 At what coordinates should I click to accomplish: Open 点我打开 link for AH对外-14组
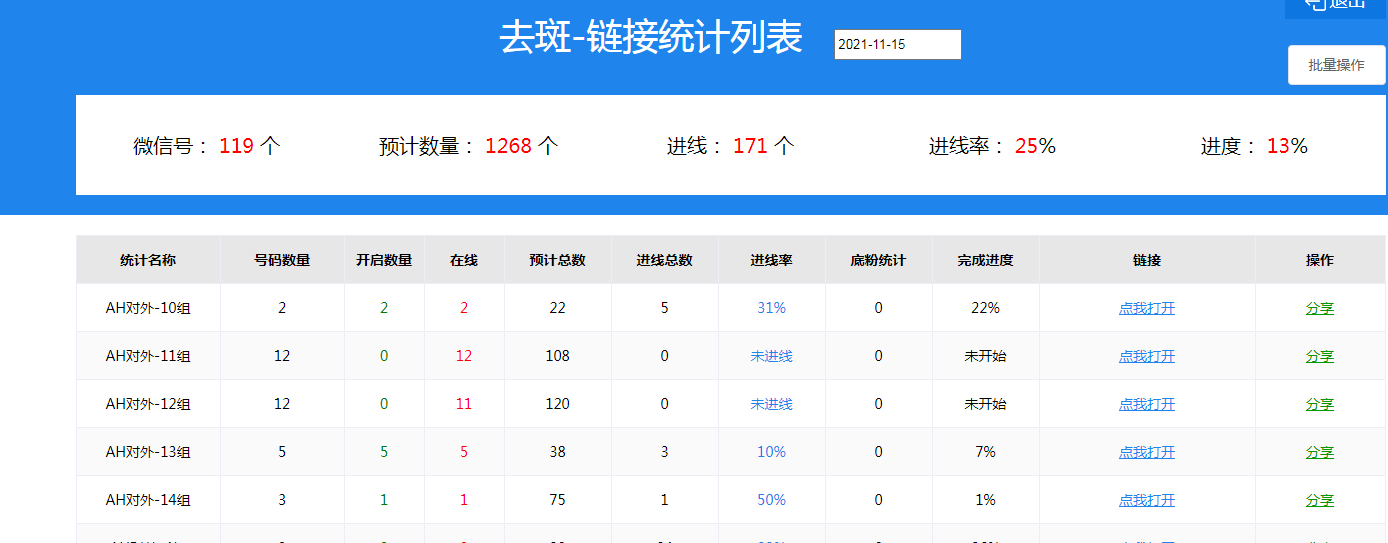tap(1147, 500)
